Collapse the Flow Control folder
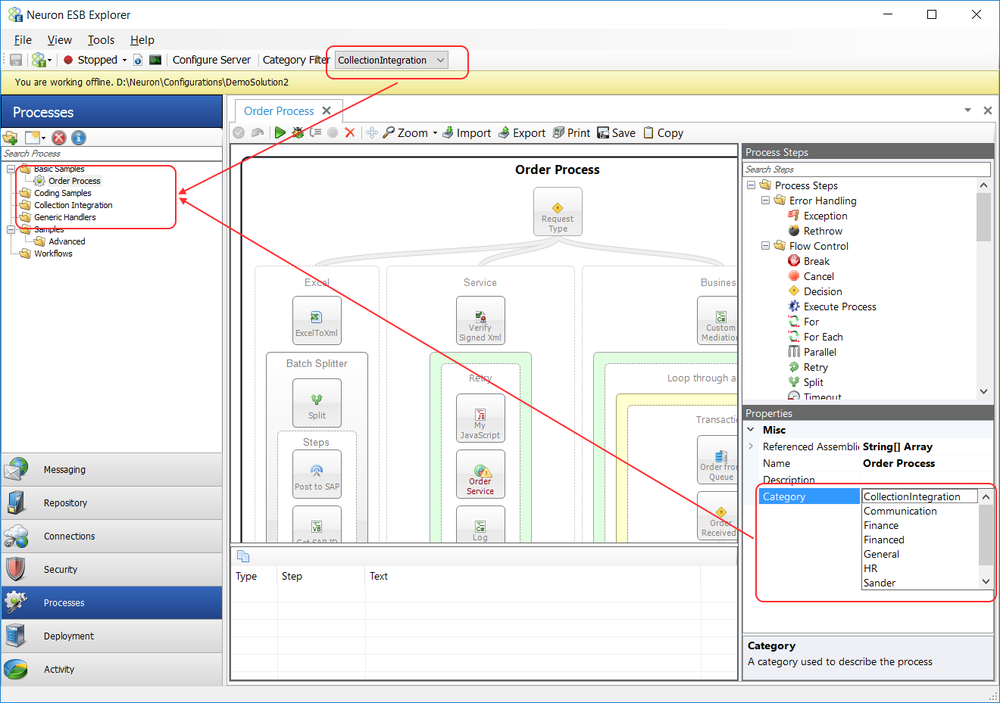1000x703 pixels. pyautogui.click(x=765, y=246)
